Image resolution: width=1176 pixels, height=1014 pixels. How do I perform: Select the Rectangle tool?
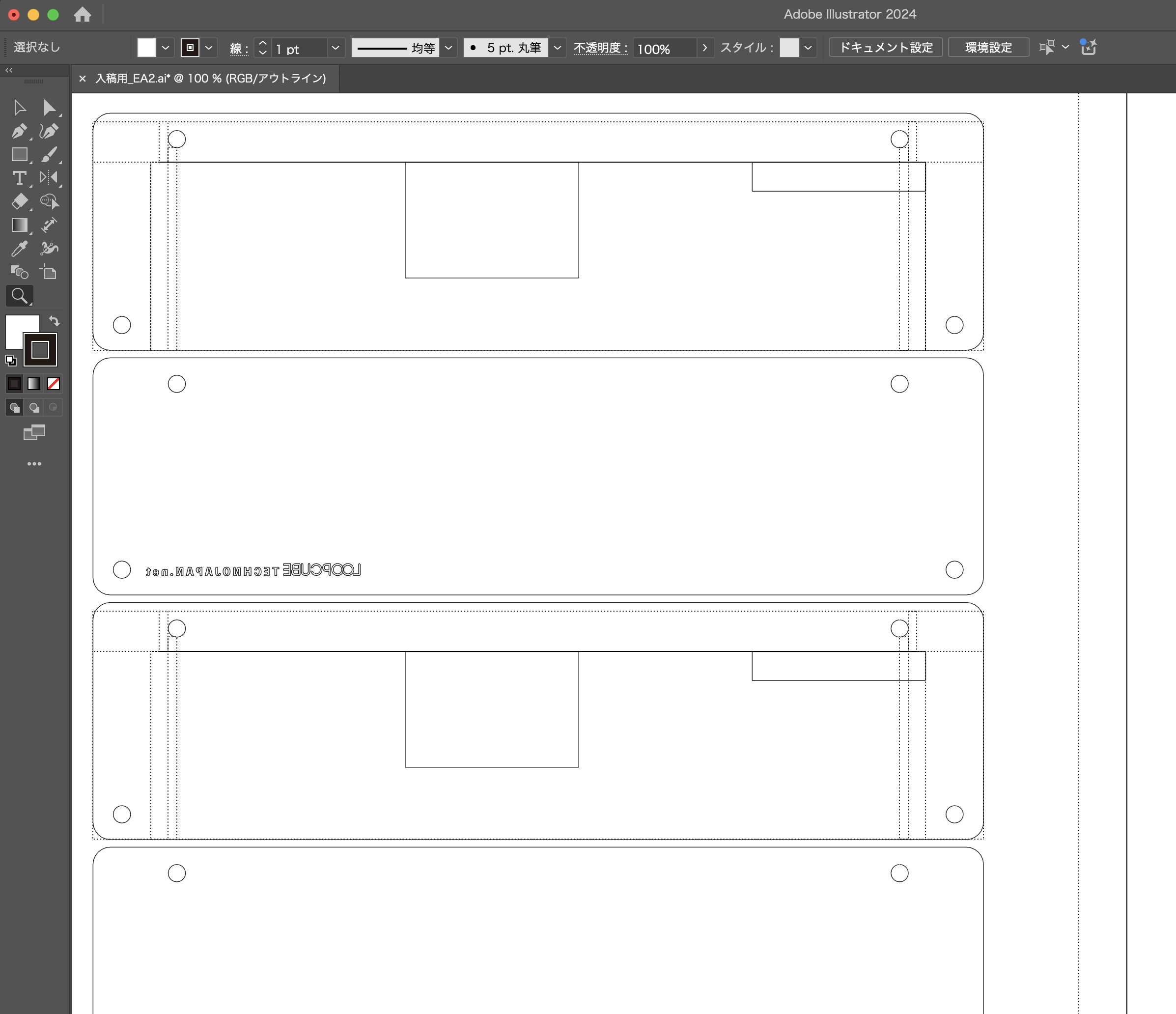[x=19, y=154]
